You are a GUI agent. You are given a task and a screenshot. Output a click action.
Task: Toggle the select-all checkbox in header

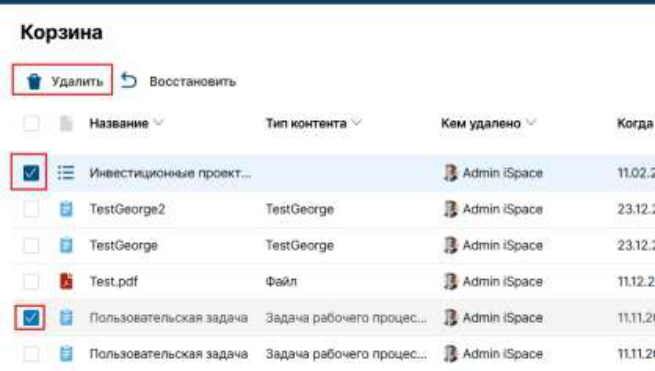coord(31,124)
